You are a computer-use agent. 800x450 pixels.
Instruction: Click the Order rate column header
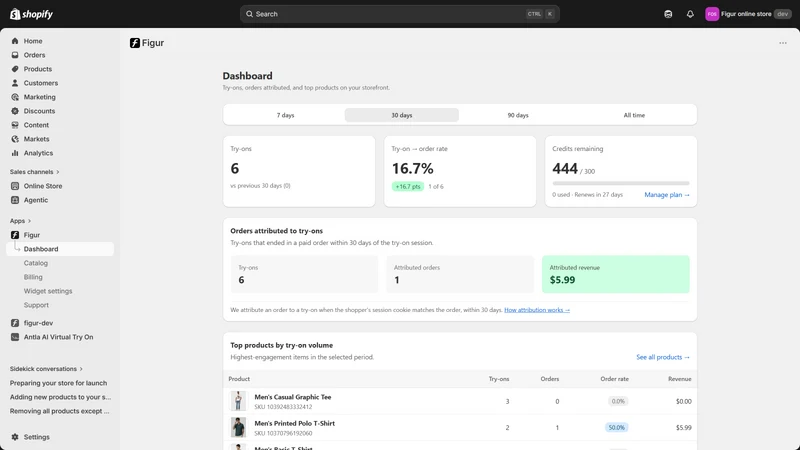point(614,379)
